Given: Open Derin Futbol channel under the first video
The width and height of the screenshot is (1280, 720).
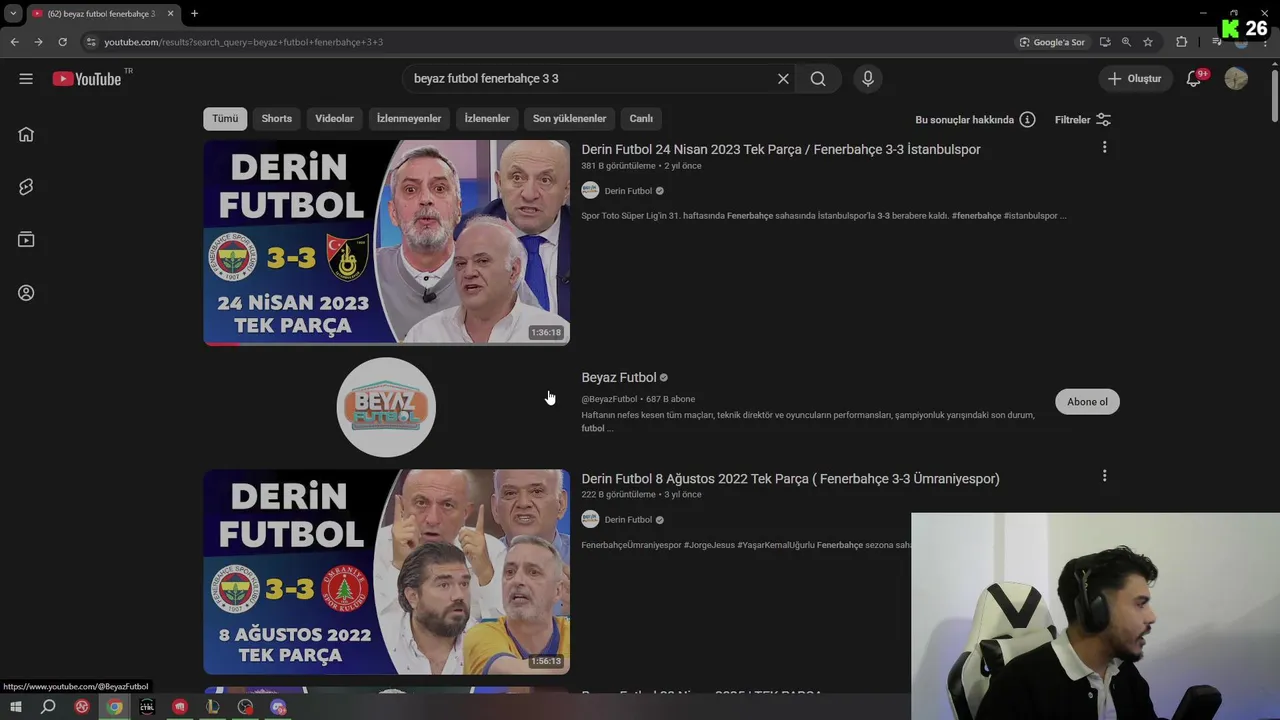Looking at the screenshot, I should point(628,191).
